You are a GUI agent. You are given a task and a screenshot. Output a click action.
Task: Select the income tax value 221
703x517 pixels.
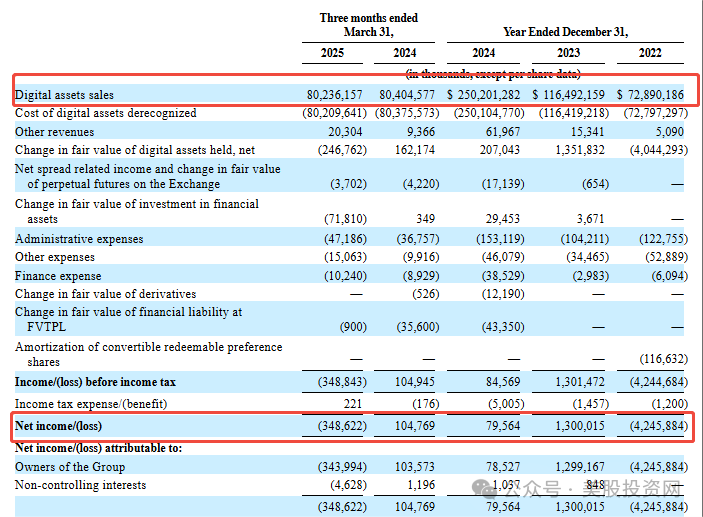coord(353,404)
